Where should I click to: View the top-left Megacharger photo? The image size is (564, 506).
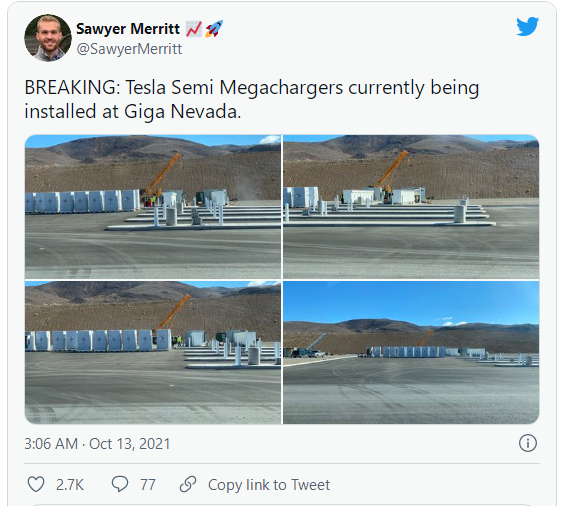153,207
